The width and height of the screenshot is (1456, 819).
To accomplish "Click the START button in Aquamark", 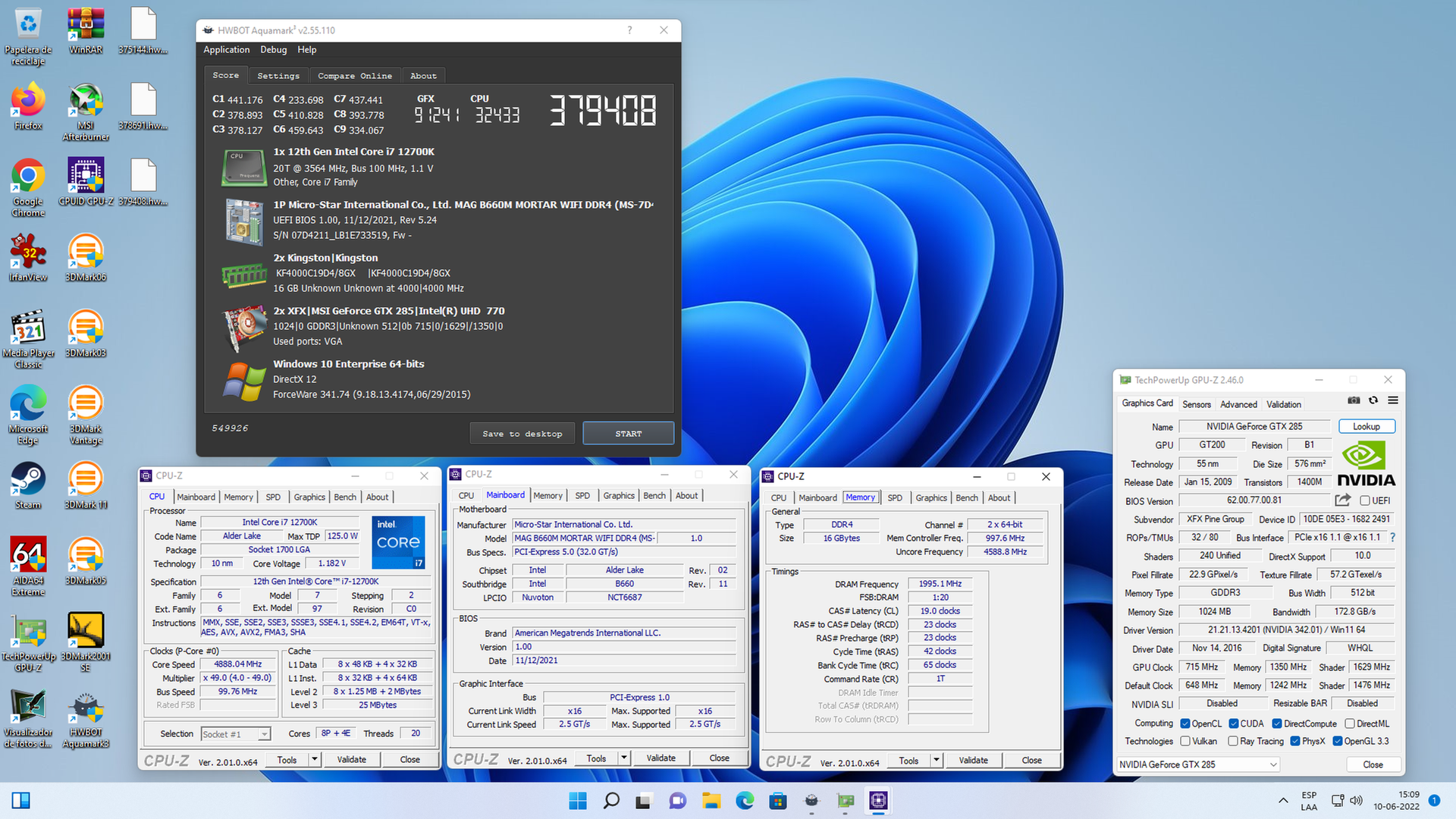I will [629, 434].
